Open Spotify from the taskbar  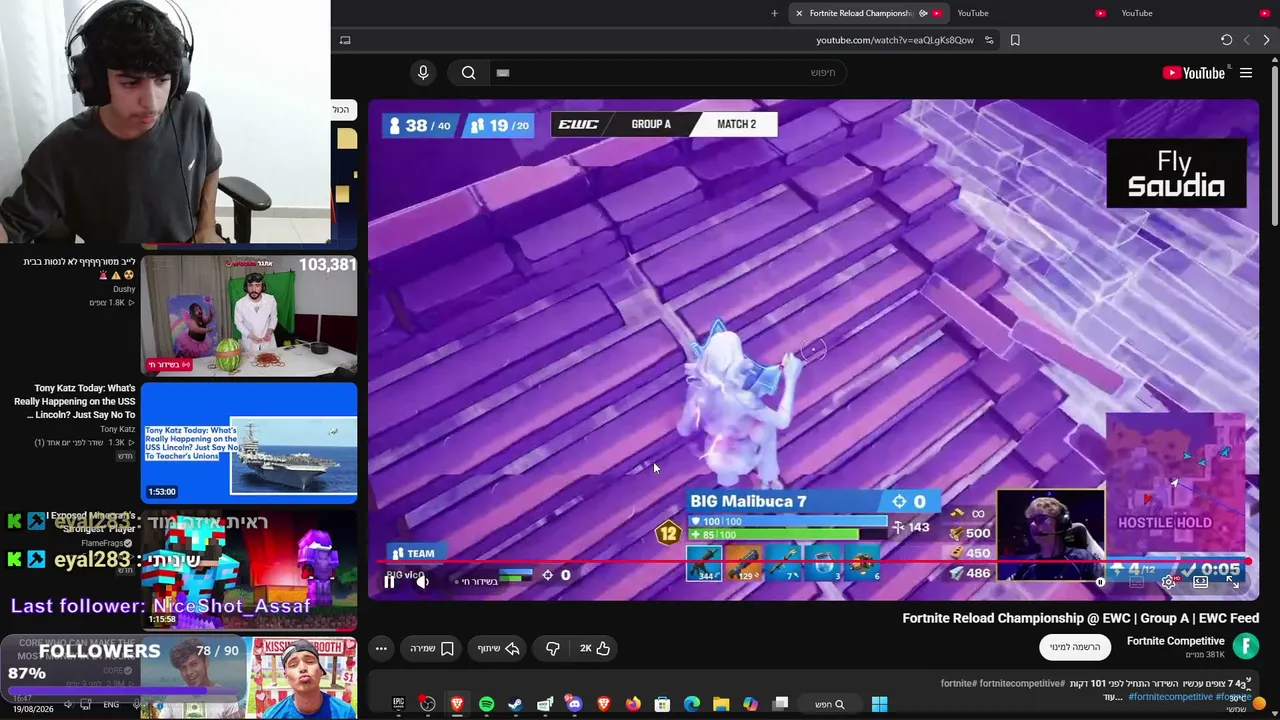(x=486, y=704)
